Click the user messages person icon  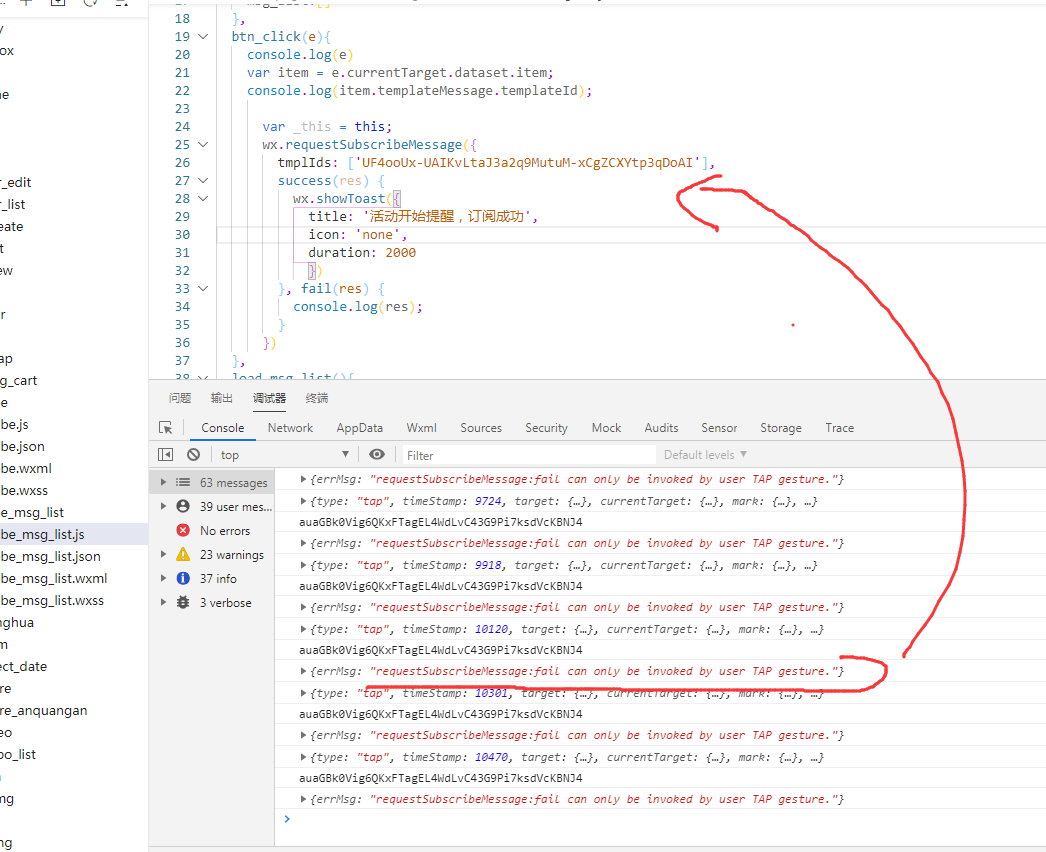click(x=183, y=506)
